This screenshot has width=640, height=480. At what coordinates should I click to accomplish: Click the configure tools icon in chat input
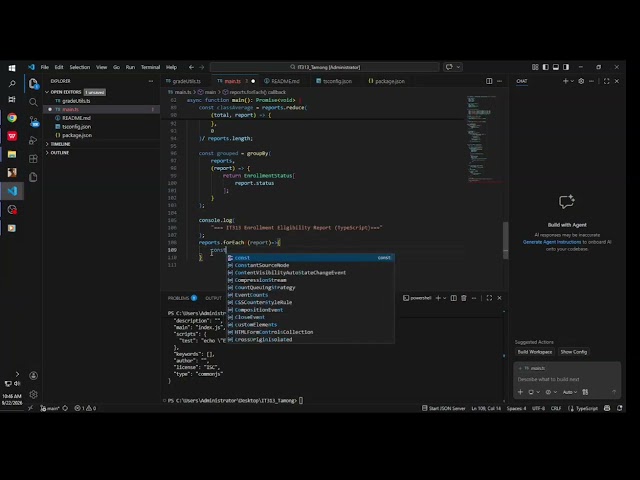coord(585,392)
